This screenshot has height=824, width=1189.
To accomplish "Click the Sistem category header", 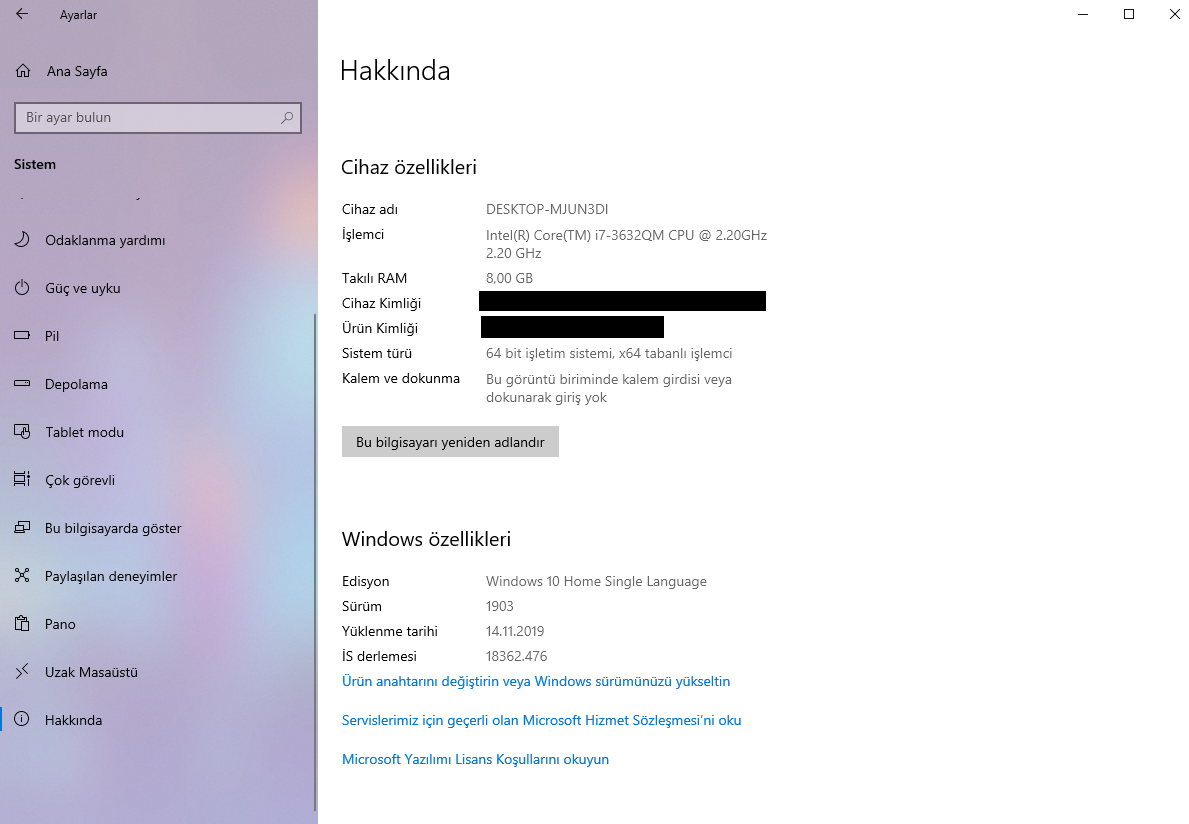I will tap(35, 164).
